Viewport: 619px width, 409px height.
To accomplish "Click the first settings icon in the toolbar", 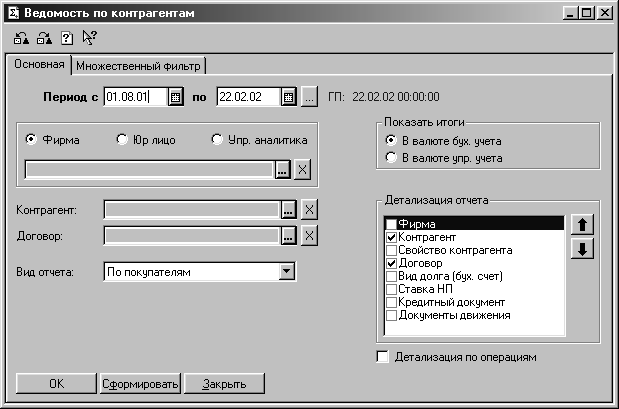I will point(21,39).
